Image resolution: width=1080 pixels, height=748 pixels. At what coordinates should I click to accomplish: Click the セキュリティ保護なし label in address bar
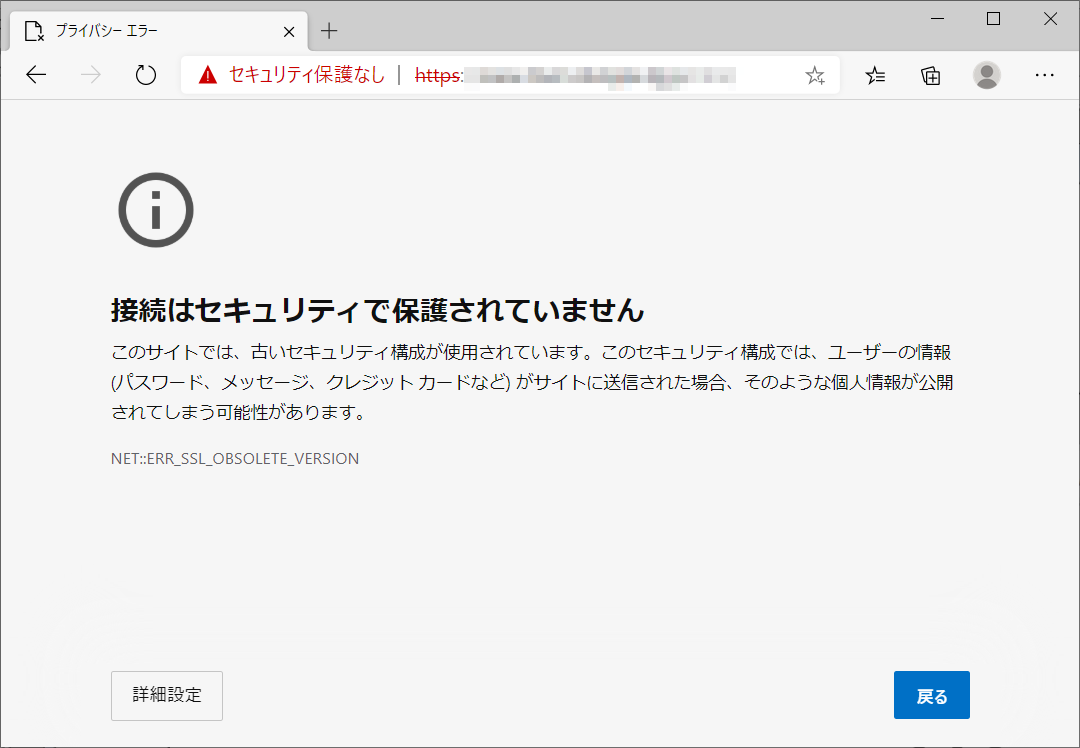pos(306,75)
